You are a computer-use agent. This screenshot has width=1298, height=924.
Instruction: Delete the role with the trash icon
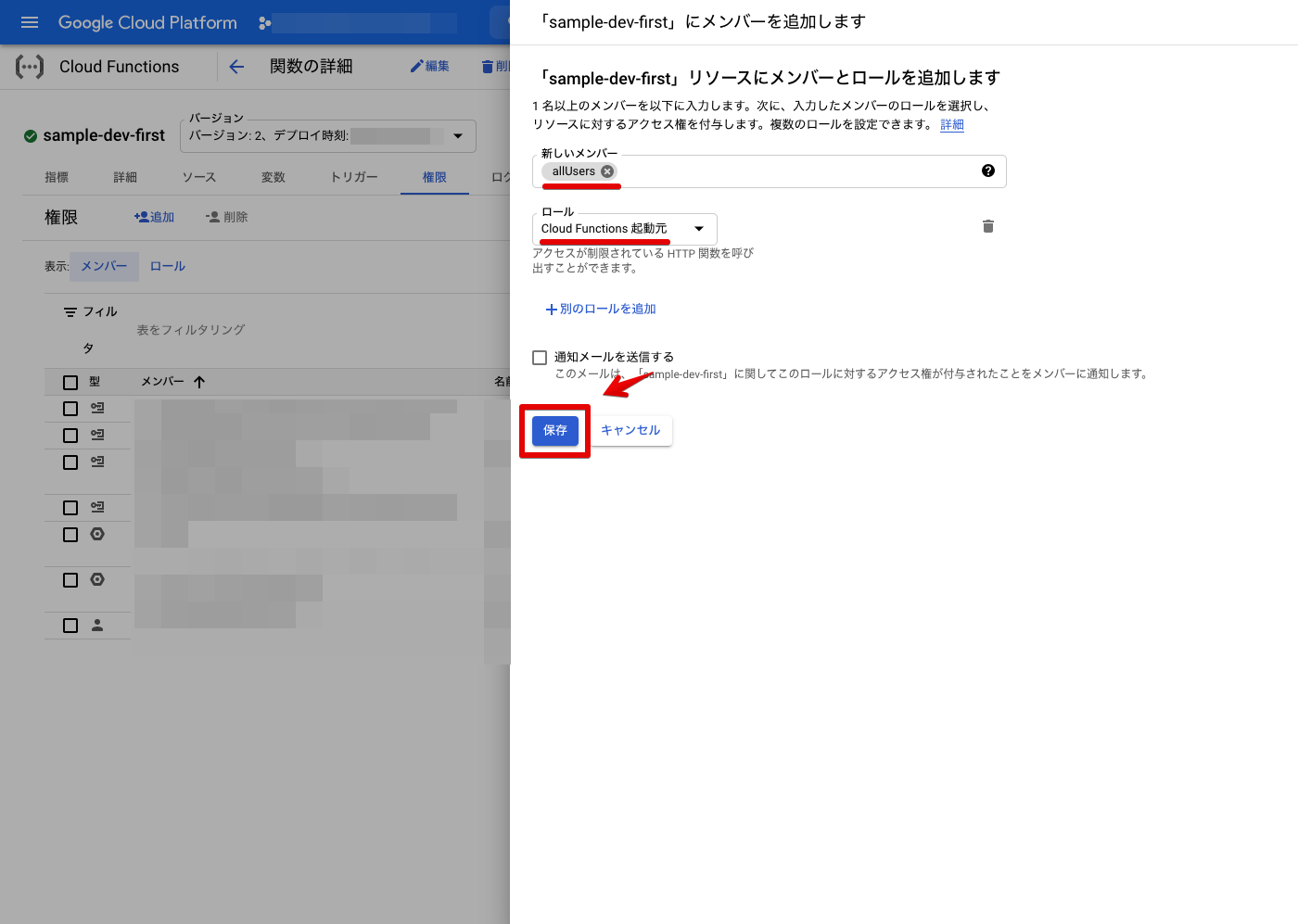988,226
